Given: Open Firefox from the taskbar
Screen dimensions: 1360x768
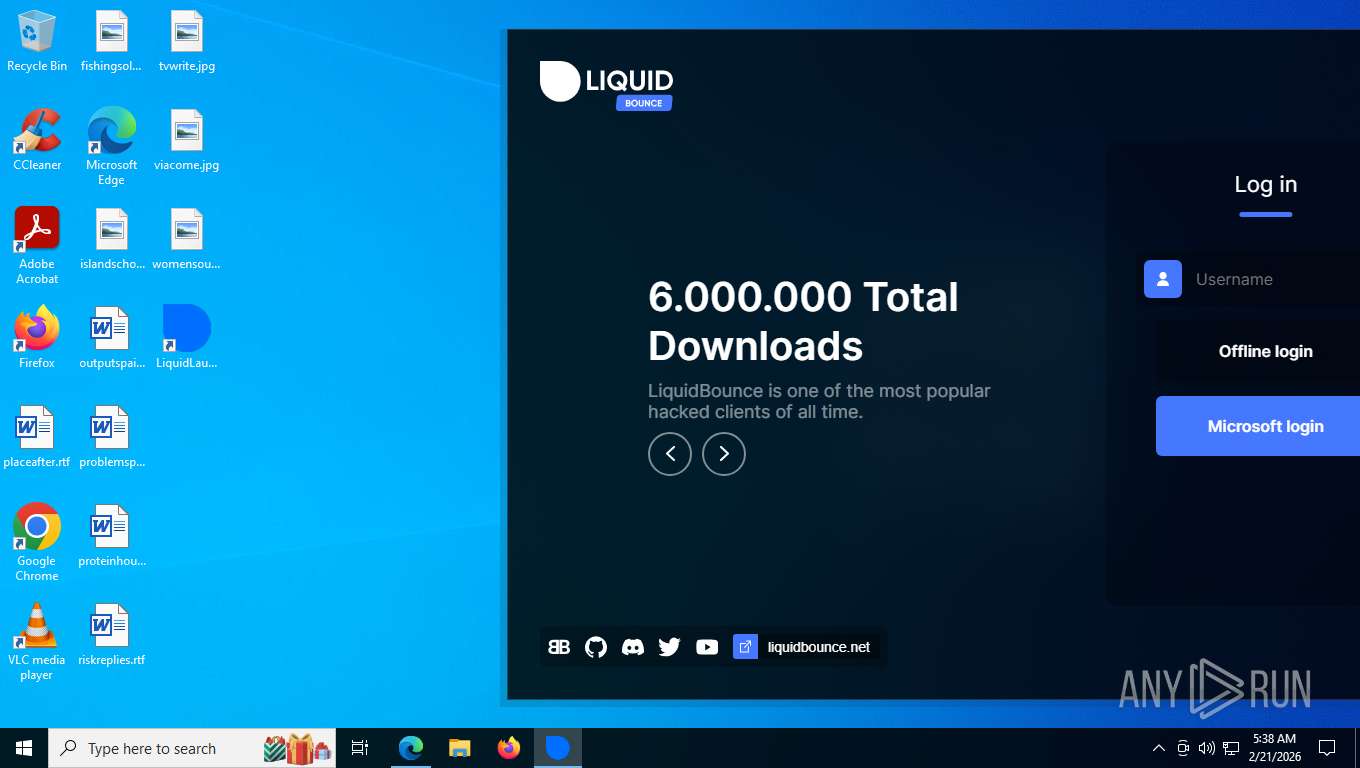Looking at the screenshot, I should (509, 748).
